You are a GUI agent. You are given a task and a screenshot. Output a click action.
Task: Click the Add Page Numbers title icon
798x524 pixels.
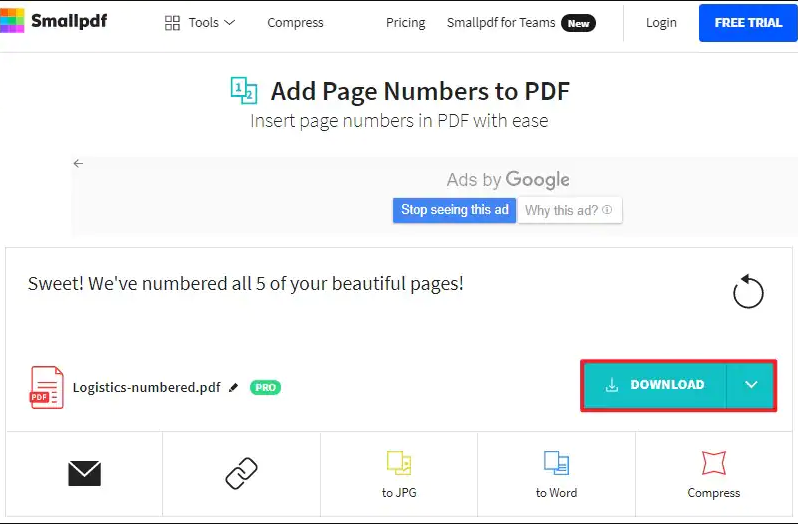(244, 91)
